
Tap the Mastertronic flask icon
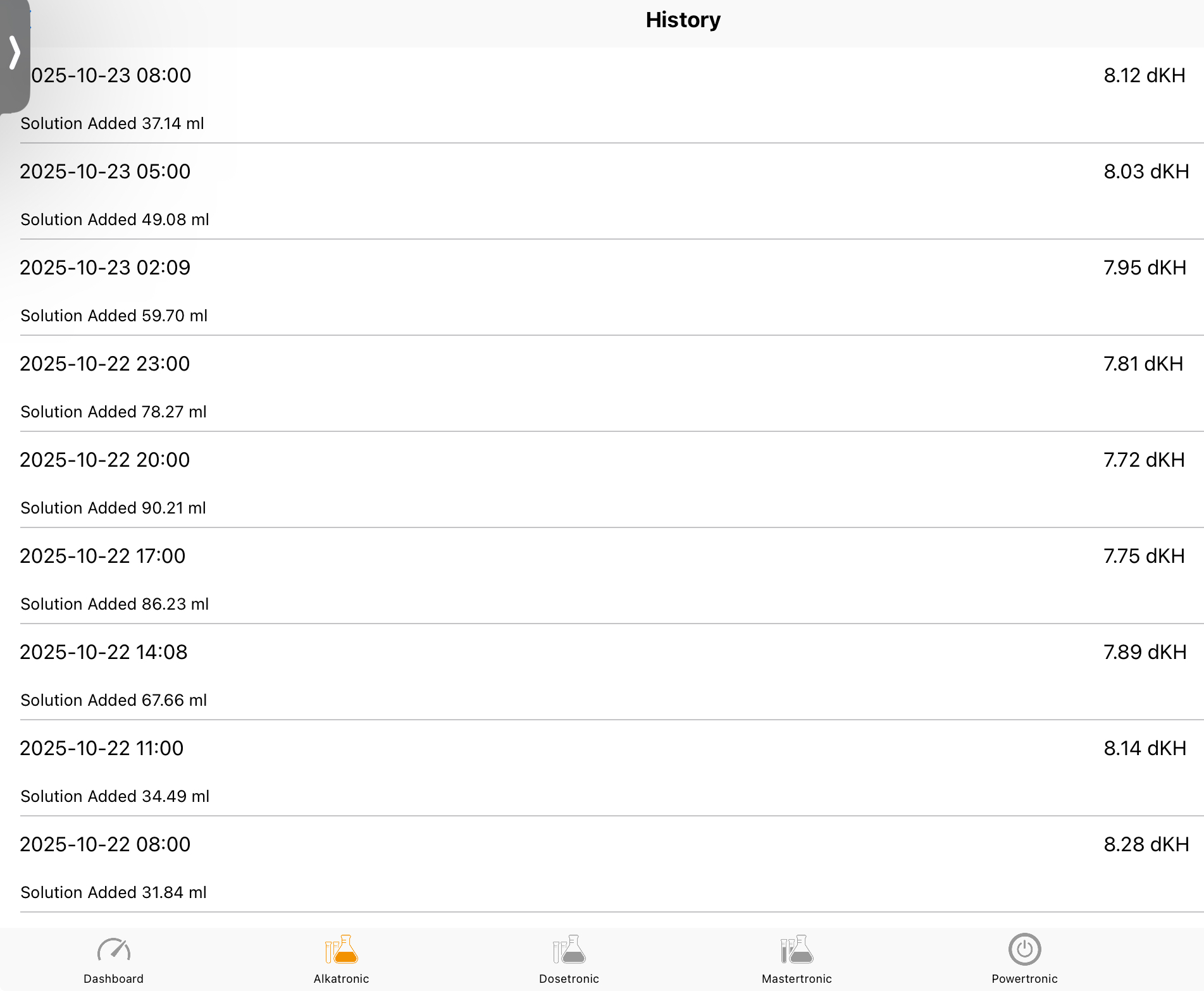click(797, 949)
